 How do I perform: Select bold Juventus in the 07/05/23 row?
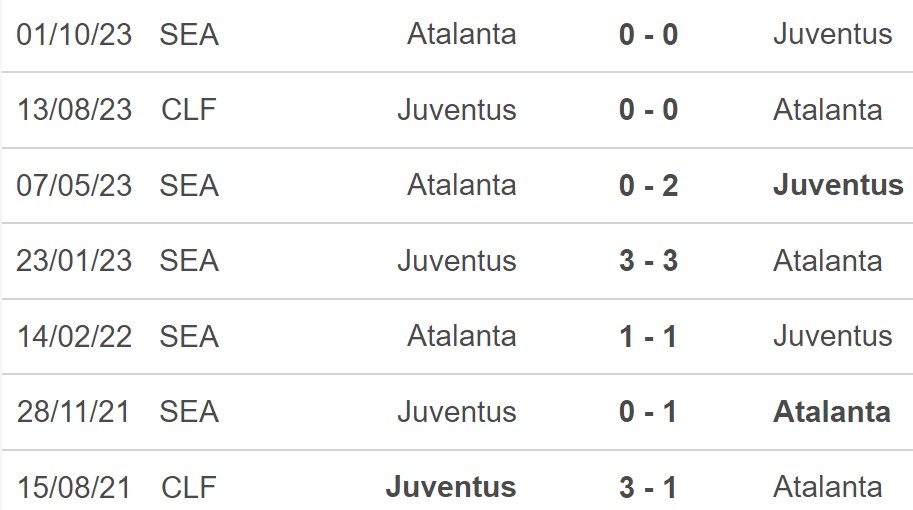(x=838, y=185)
